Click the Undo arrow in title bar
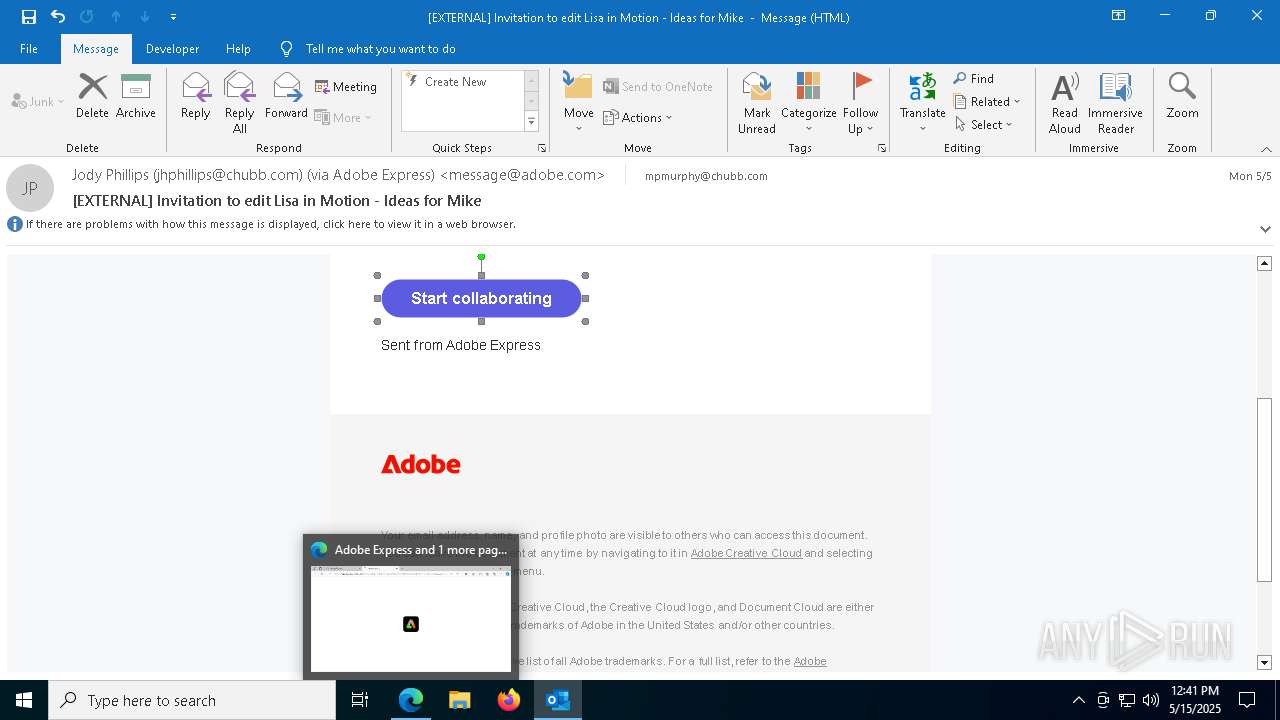This screenshot has height=720, width=1280. 58,16
